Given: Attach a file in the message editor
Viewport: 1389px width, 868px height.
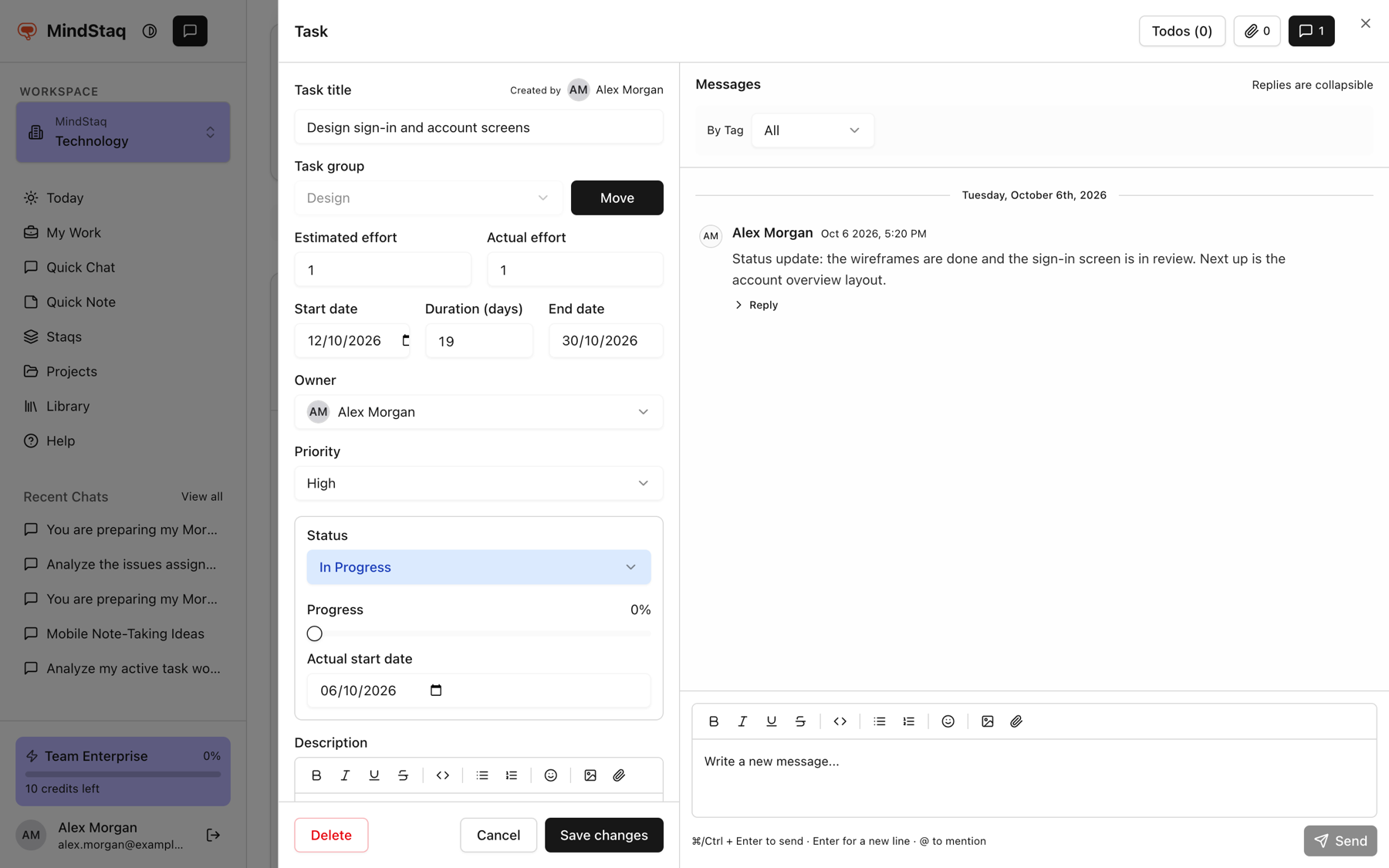Looking at the screenshot, I should click(1016, 721).
